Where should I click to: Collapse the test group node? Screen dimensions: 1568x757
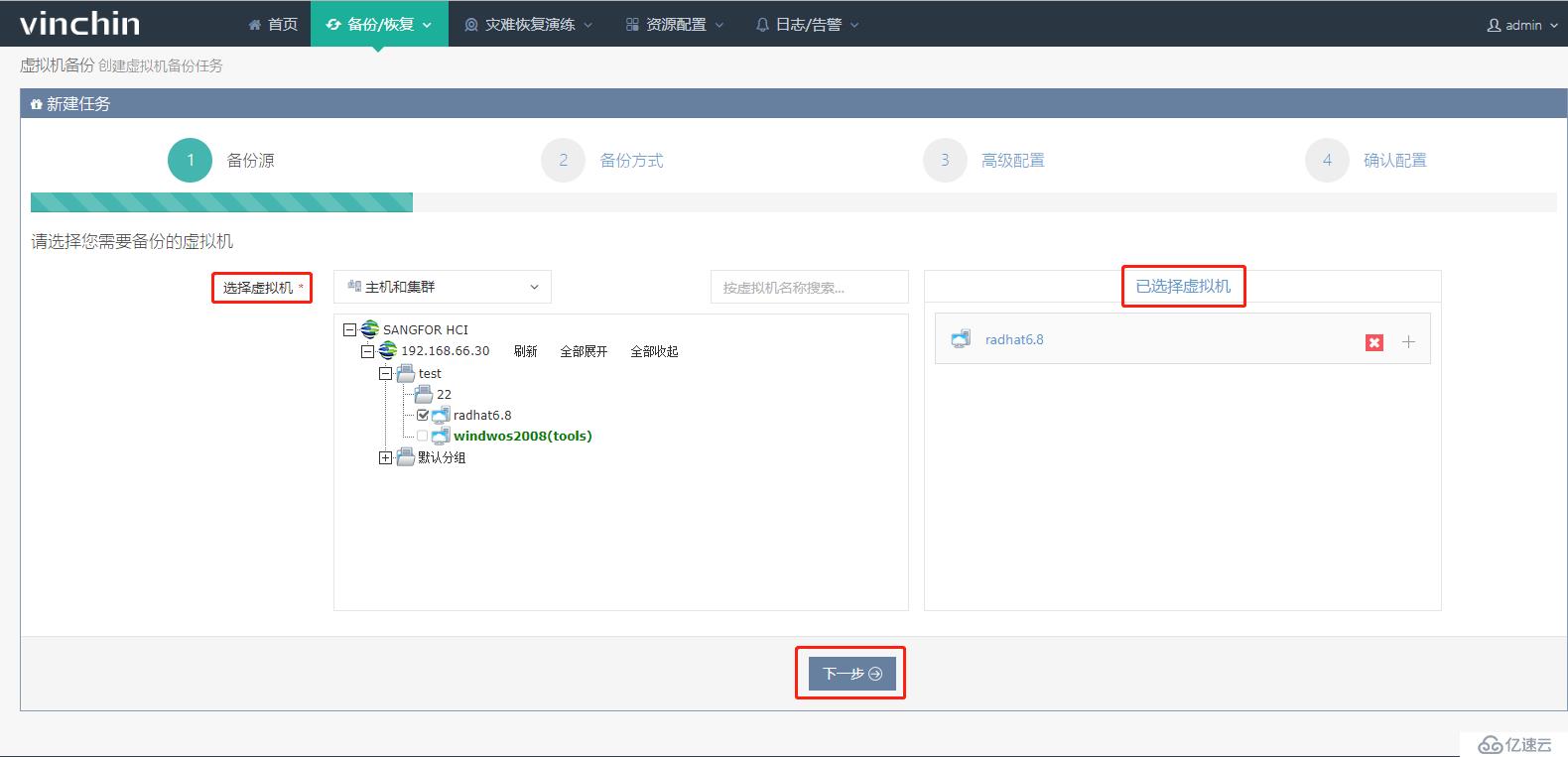click(385, 373)
